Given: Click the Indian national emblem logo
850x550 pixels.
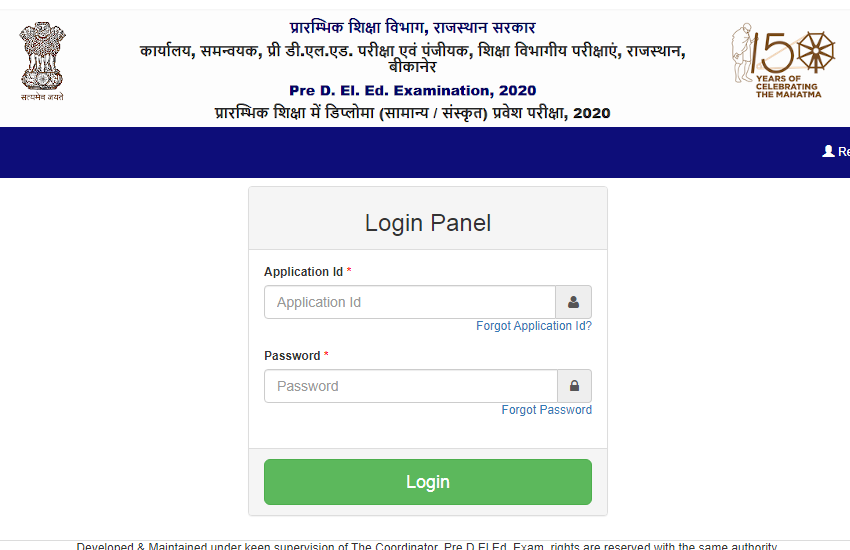Looking at the screenshot, I should tap(42, 61).
